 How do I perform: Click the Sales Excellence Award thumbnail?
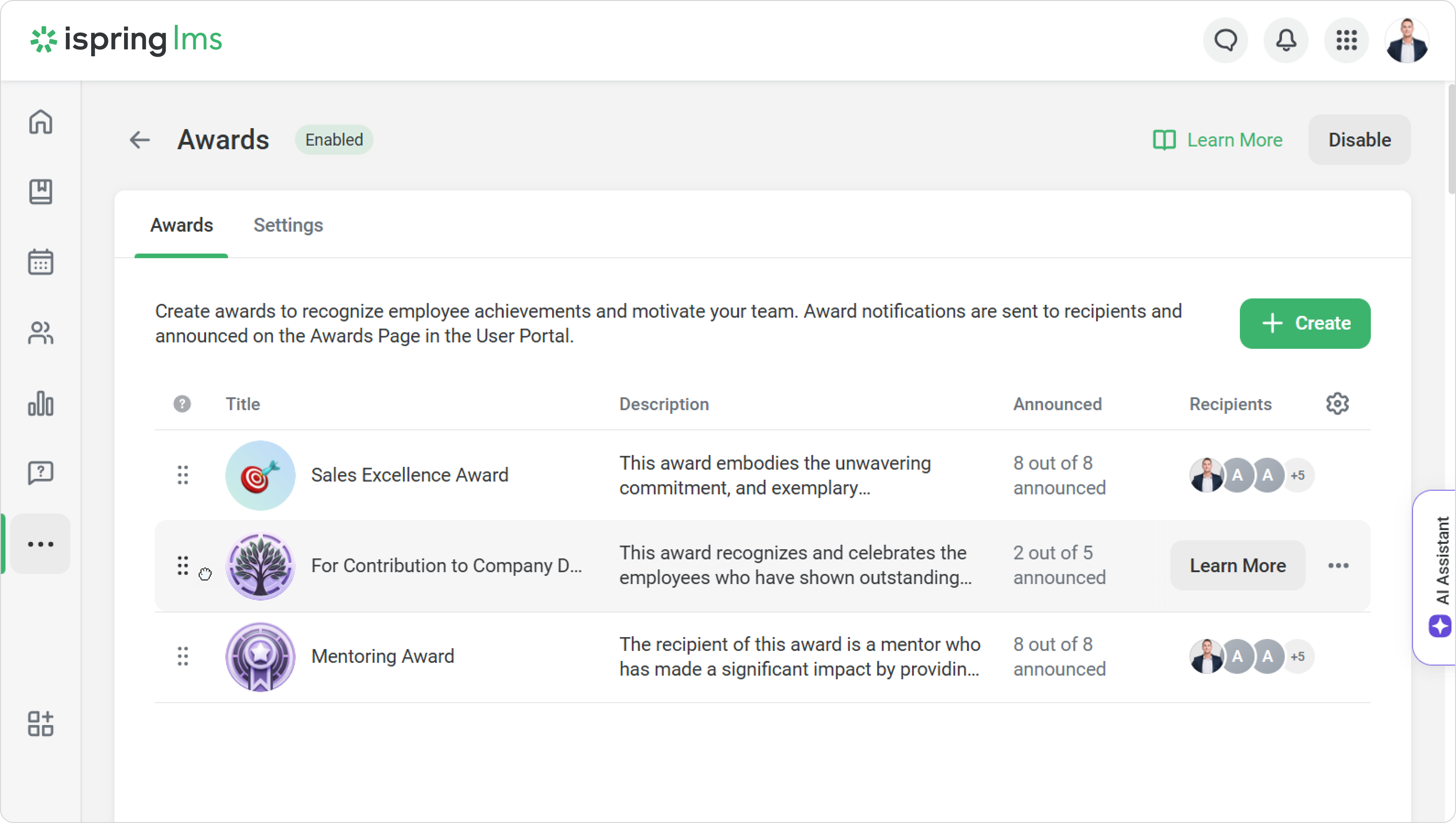(x=260, y=476)
